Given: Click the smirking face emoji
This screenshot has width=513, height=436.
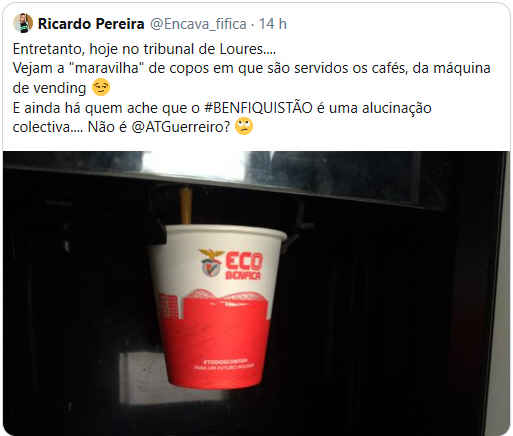Looking at the screenshot, I should [x=101, y=88].
